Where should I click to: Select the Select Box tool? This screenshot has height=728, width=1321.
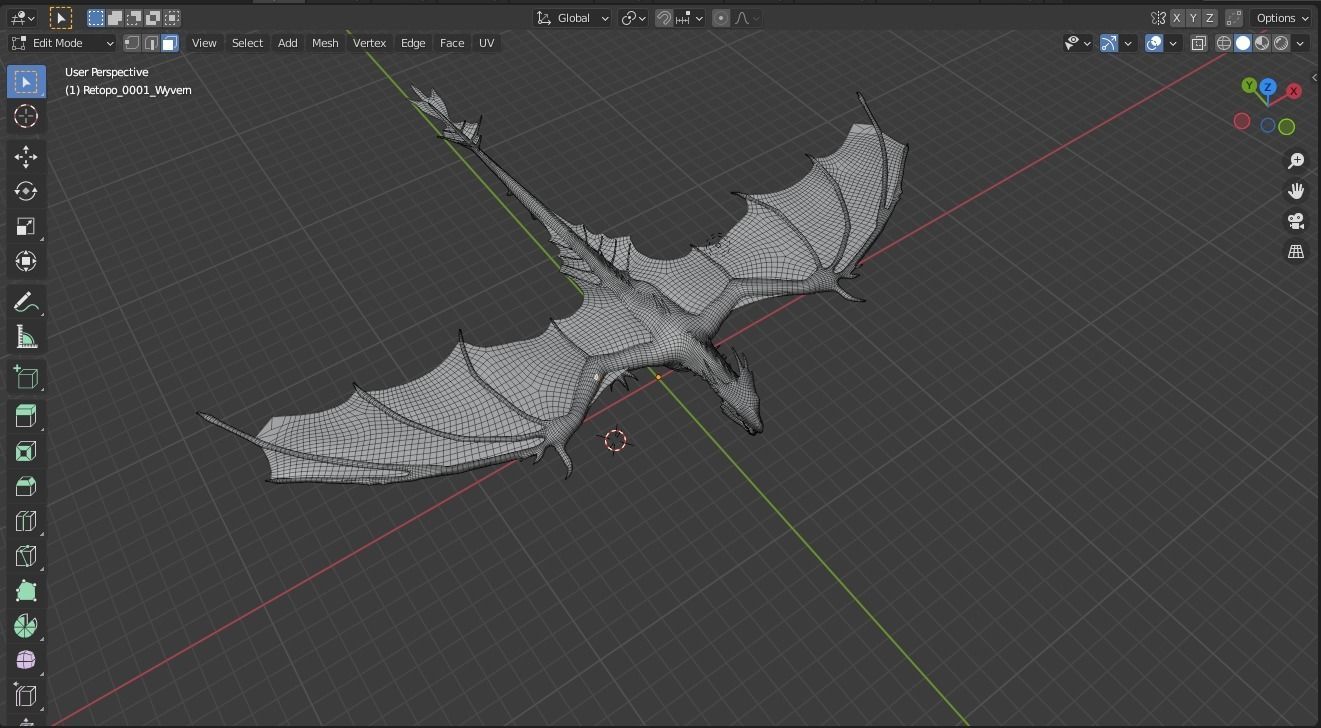(x=26, y=82)
